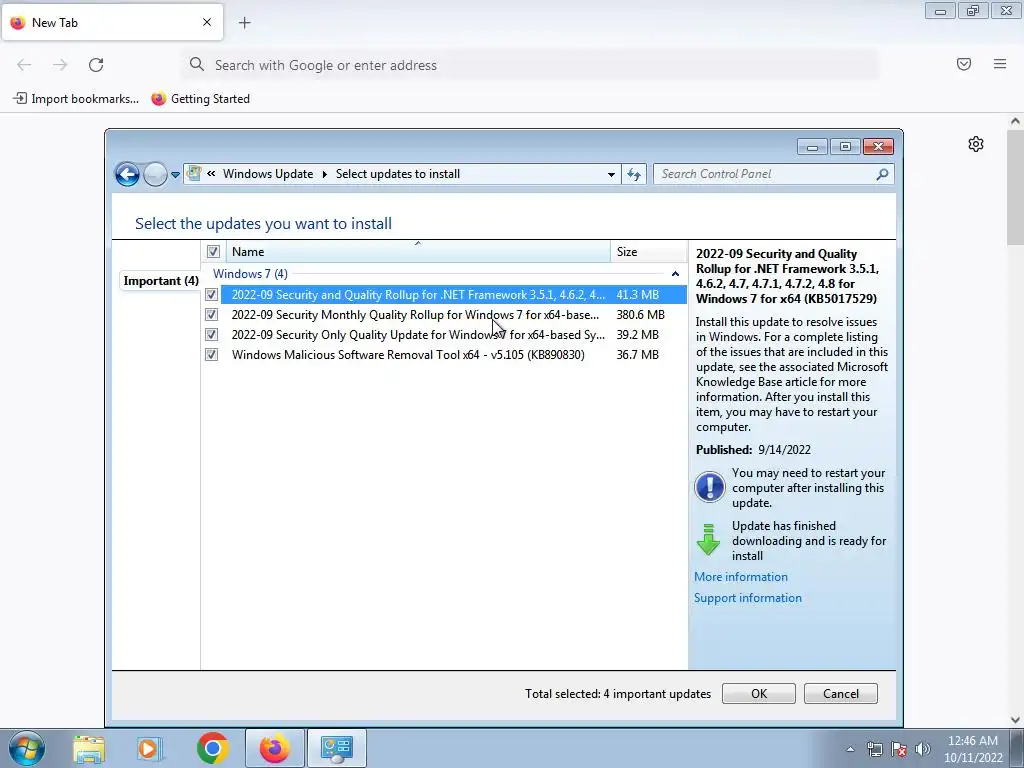Collapse the Windows 7 (4) group
The image size is (1024, 768).
675,274
